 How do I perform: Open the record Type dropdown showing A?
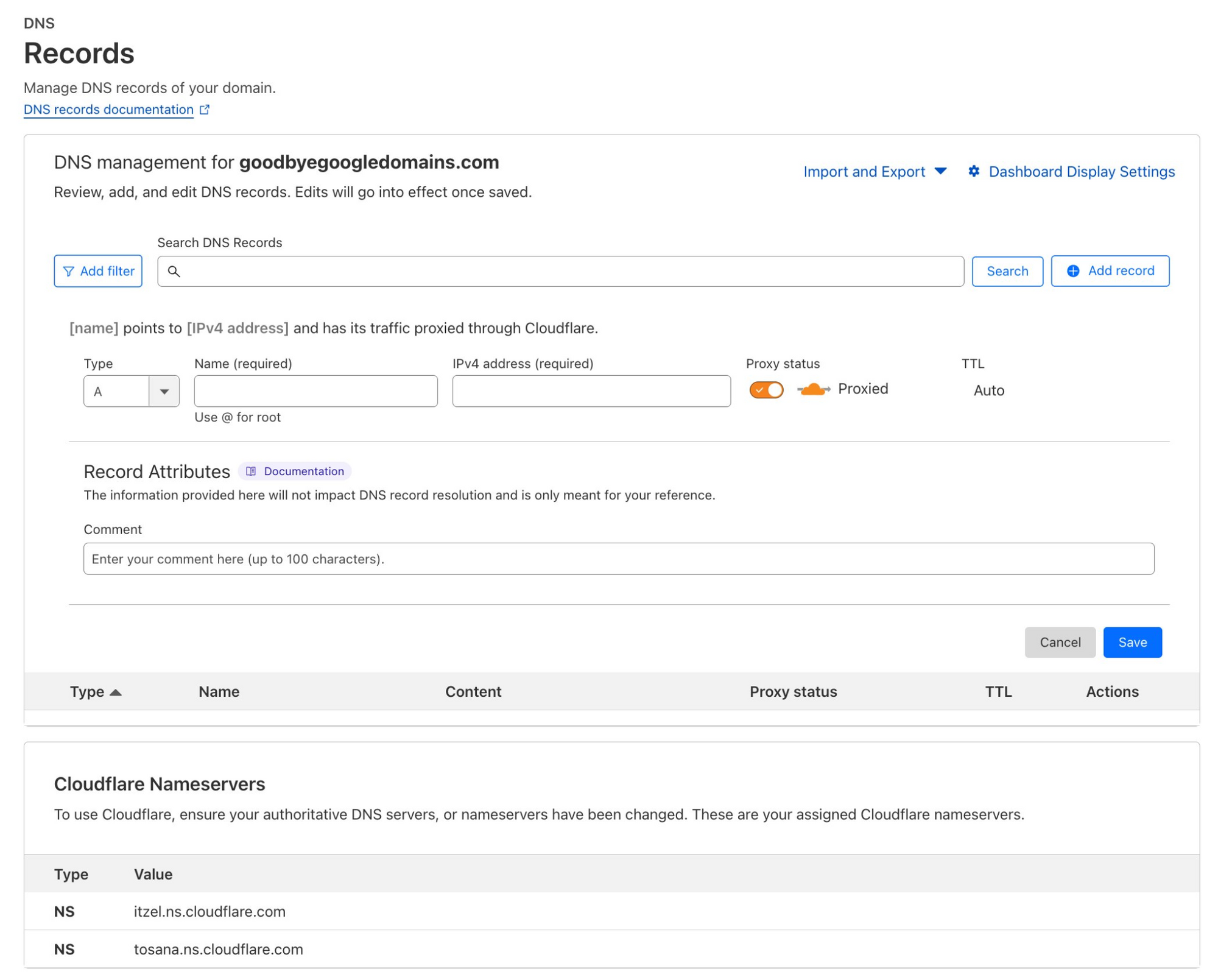pos(131,390)
